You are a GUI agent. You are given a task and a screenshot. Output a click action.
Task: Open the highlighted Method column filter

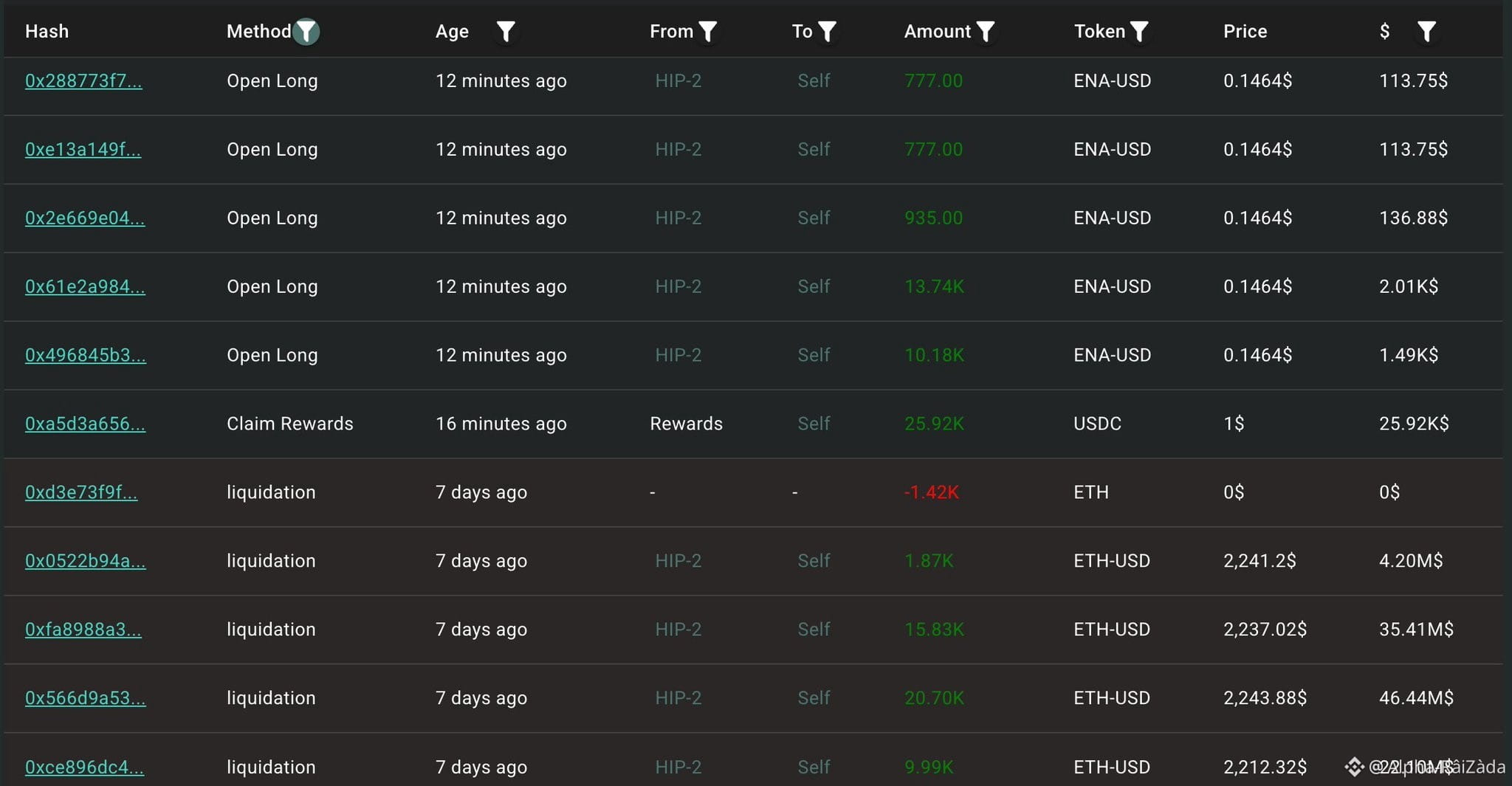coord(306,32)
